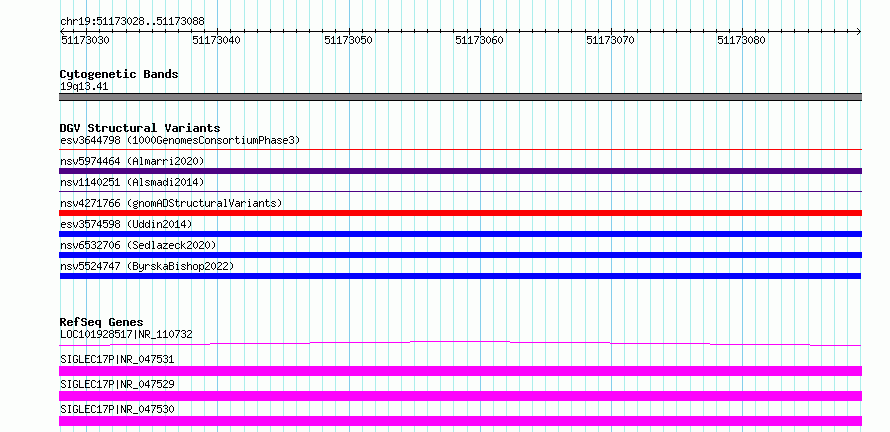The height and width of the screenshot is (432, 890).
Task: Click the thick purple nsv5974464 variant bar
Action: [460, 171]
